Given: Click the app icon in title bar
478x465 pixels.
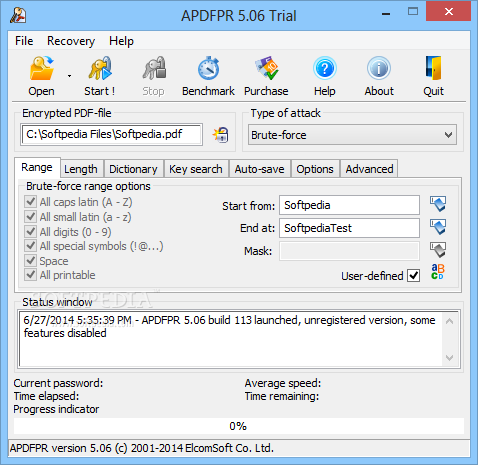Looking at the screenshot, I should click(18, 15).
